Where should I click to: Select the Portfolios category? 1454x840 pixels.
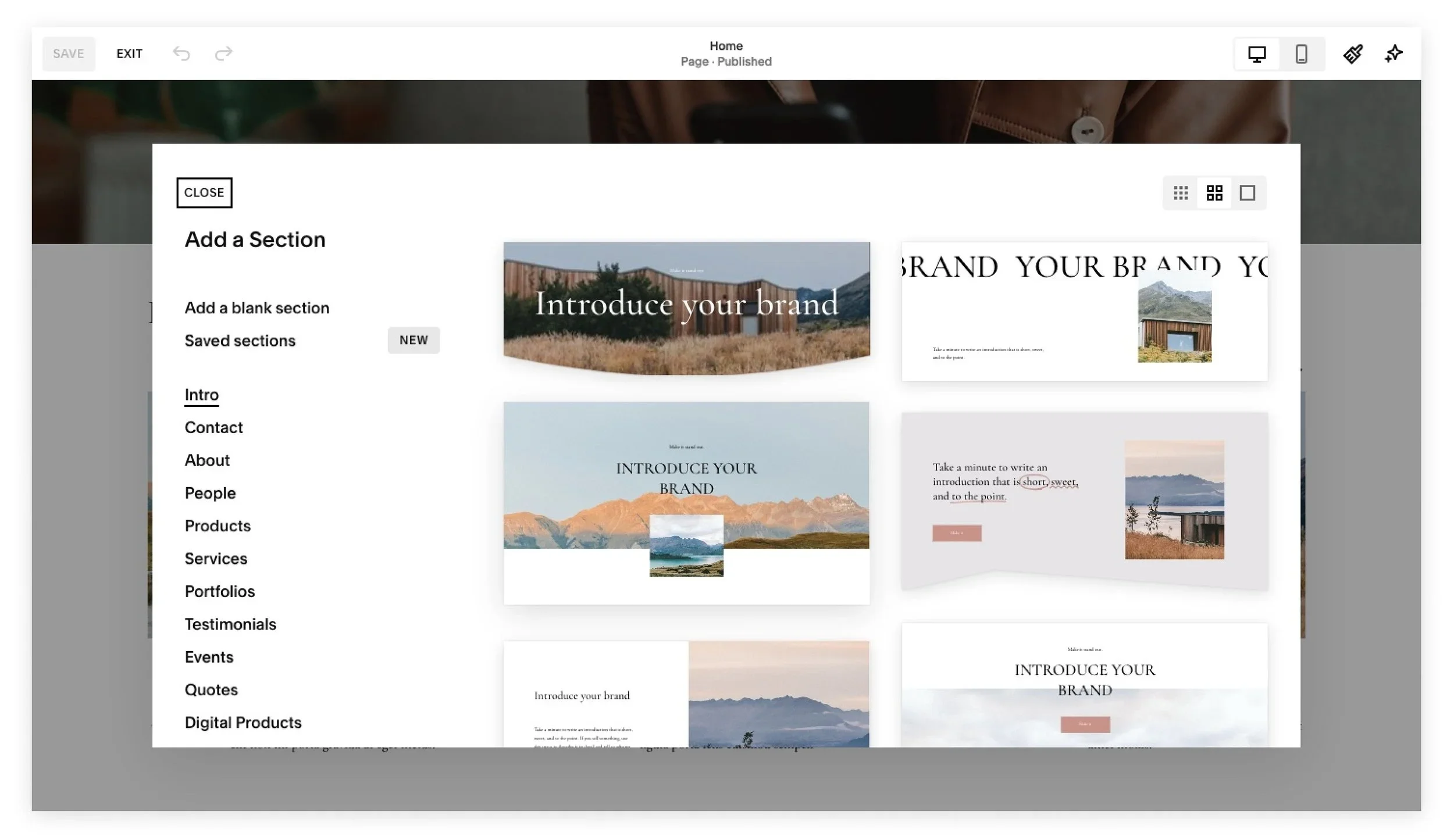point(219,591)
